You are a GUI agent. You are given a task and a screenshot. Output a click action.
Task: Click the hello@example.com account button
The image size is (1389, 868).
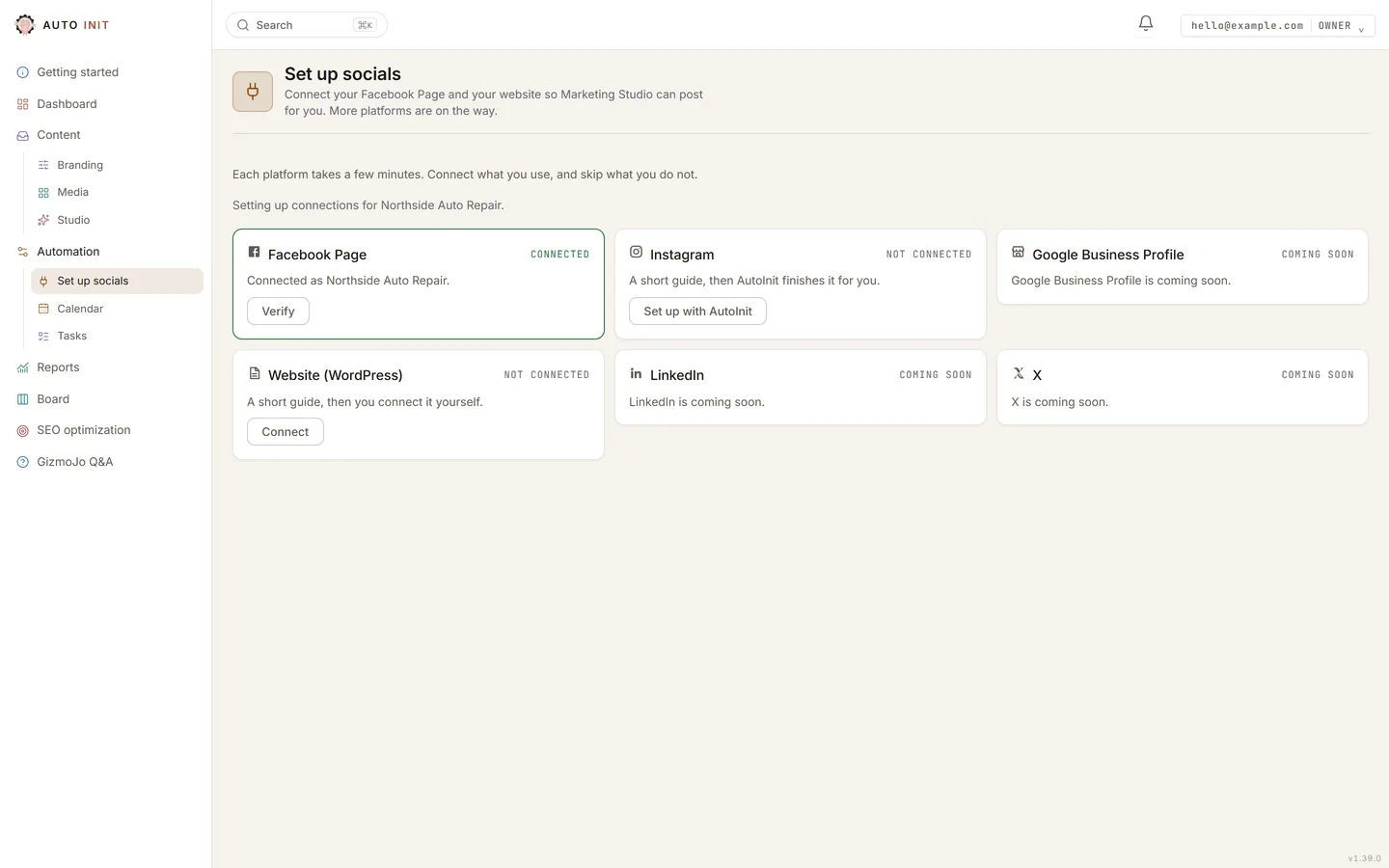pos(1277,25)
